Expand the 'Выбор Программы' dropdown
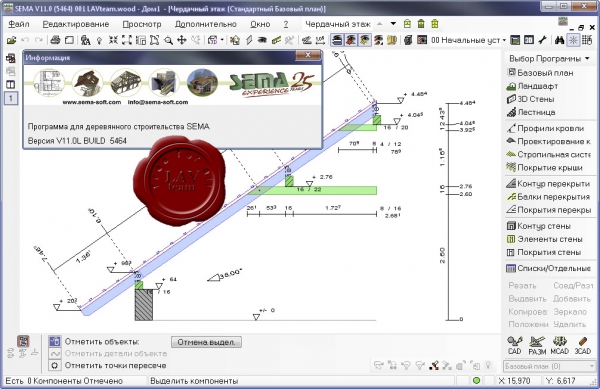600x389 pixels. [x=549, y=59]
